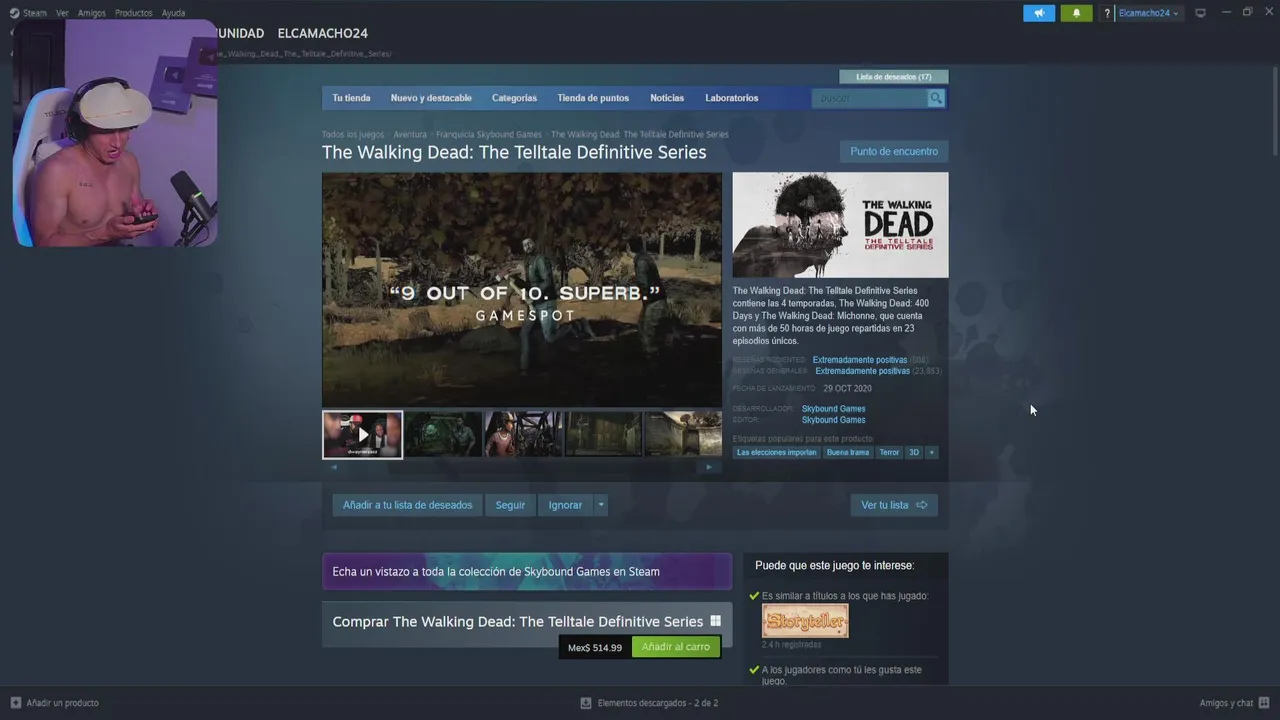Click the Mex$ 514.99 price label
This screenshot has width=1280, height=720.
coord(595,647)
